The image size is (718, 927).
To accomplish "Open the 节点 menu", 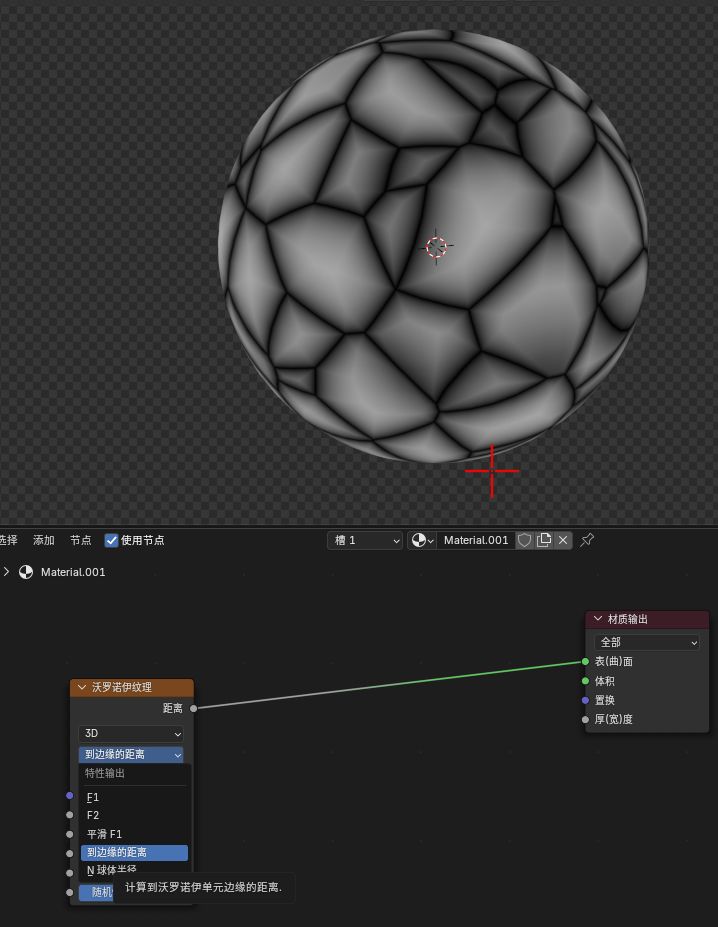I will click(81, 540).
